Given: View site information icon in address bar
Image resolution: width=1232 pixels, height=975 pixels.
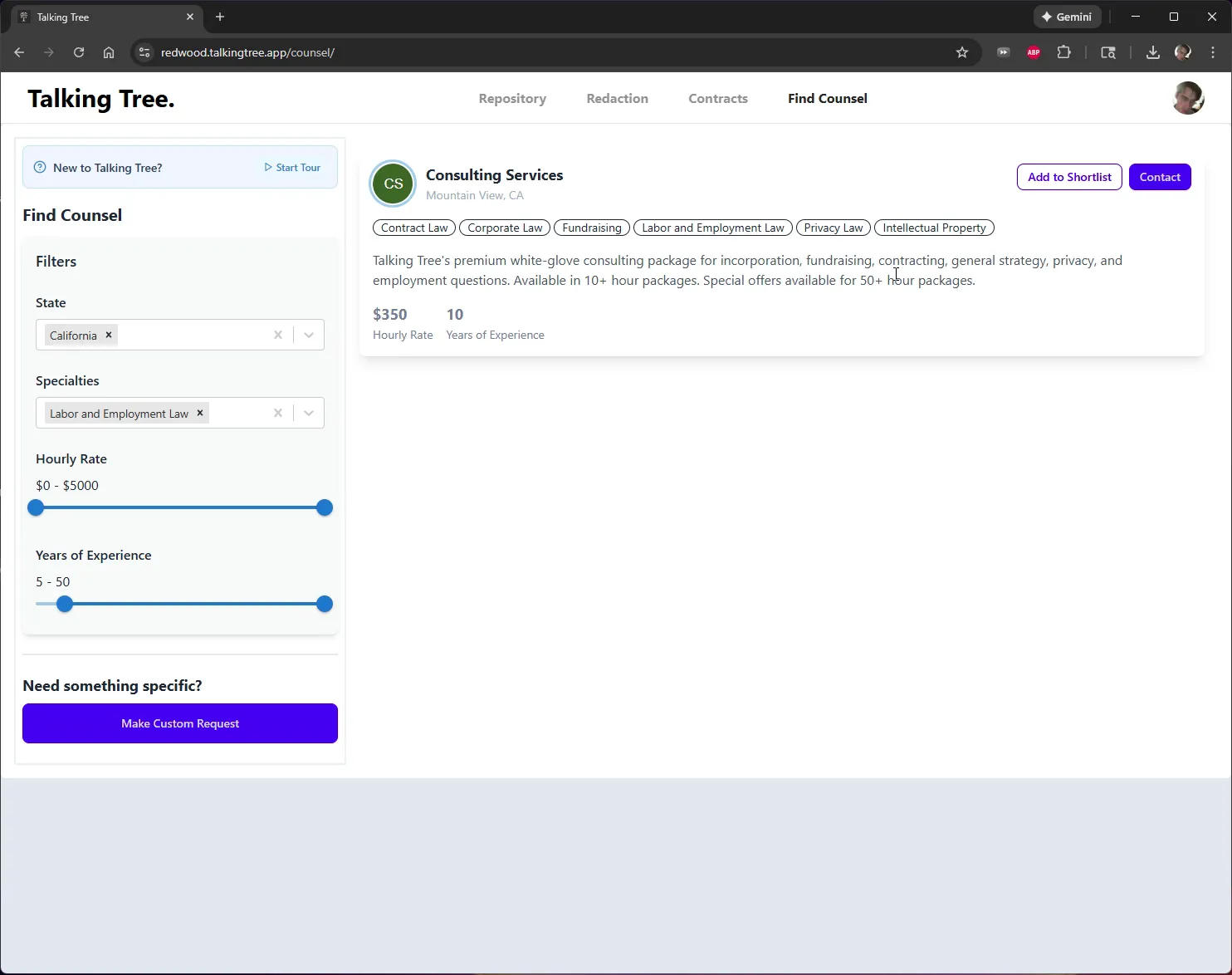Looking at the screenshot, I should point(144,52).
